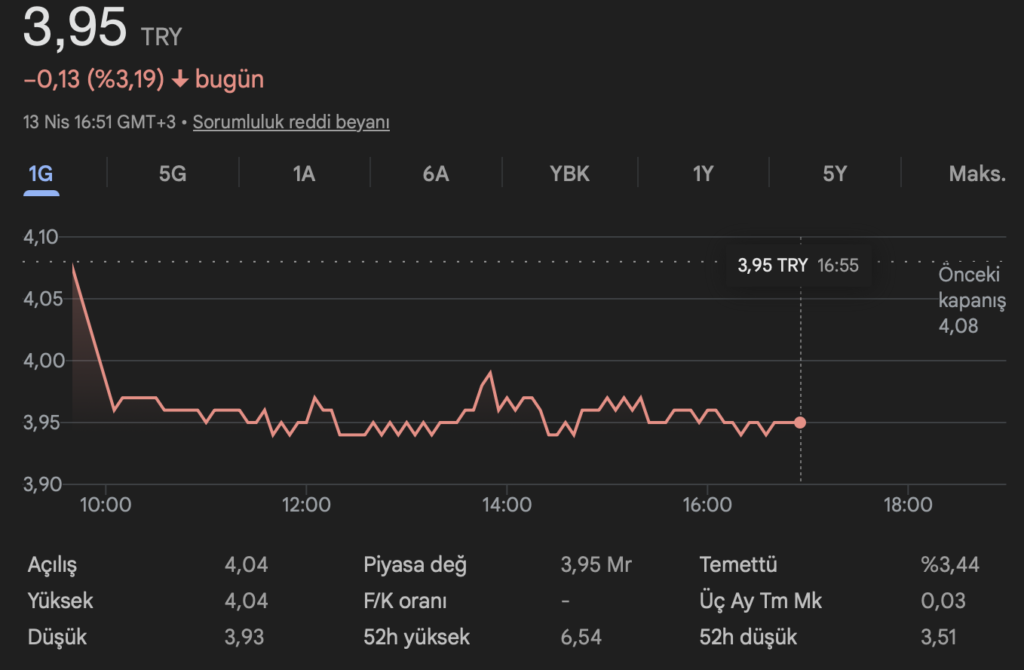The width and height of the screenshot is (1024, 670).
Task: Click the Açılış stat label
Action: [51, 565]
